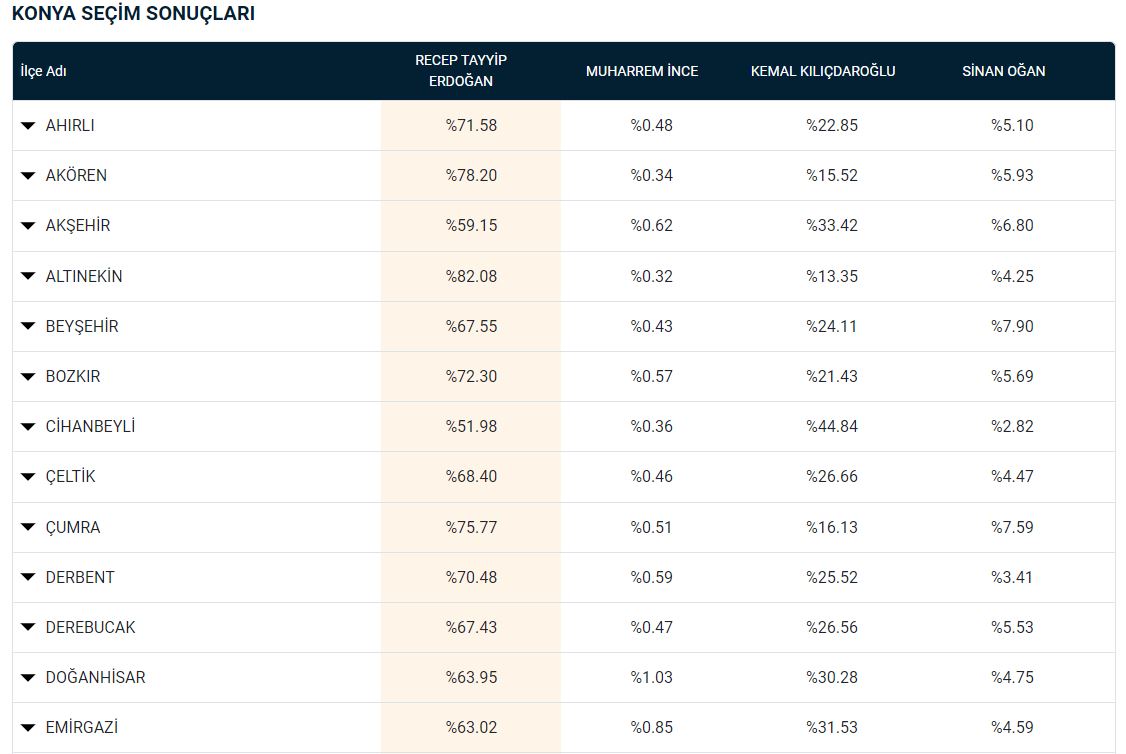Open ALTINEKİN details via its arrow
This screenshot has height=754, width=1126.
pyautogui.click(x=28, y=276)
